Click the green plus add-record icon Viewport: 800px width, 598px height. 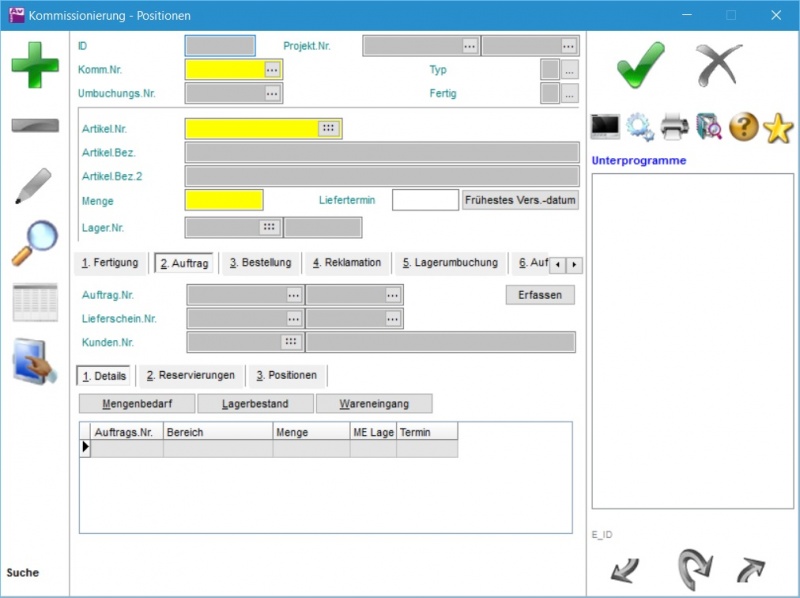pyautogui.click(x=35, y=66)
